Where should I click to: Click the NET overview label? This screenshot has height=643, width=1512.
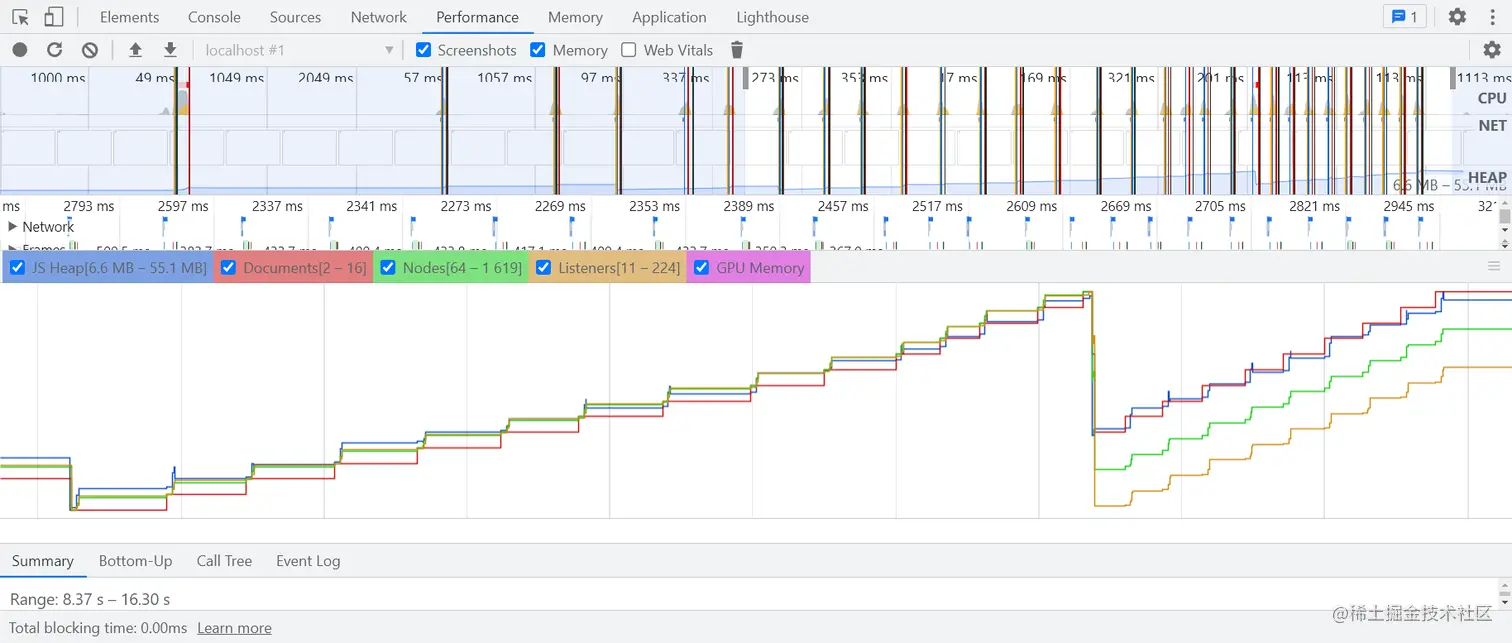coord(1492,126)
